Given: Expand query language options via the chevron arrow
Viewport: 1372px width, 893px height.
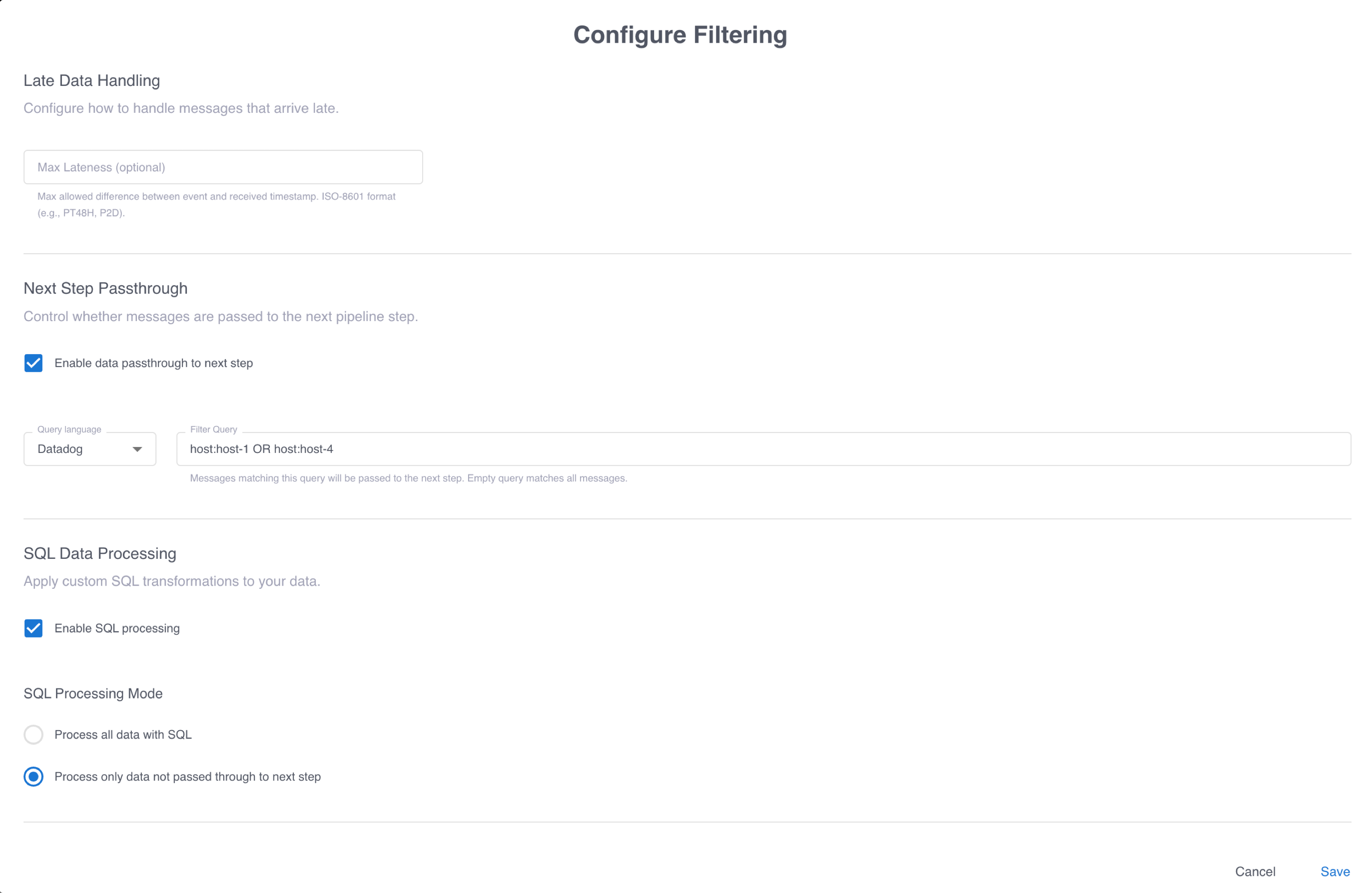Looking at the screenshot, I should 137,449.
